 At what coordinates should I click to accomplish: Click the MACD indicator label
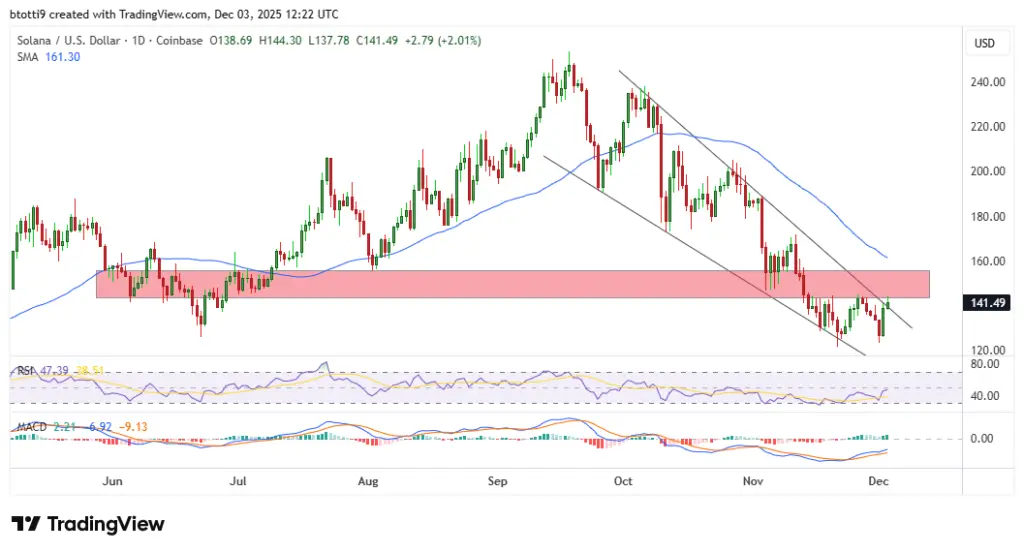tap(32, 427)
